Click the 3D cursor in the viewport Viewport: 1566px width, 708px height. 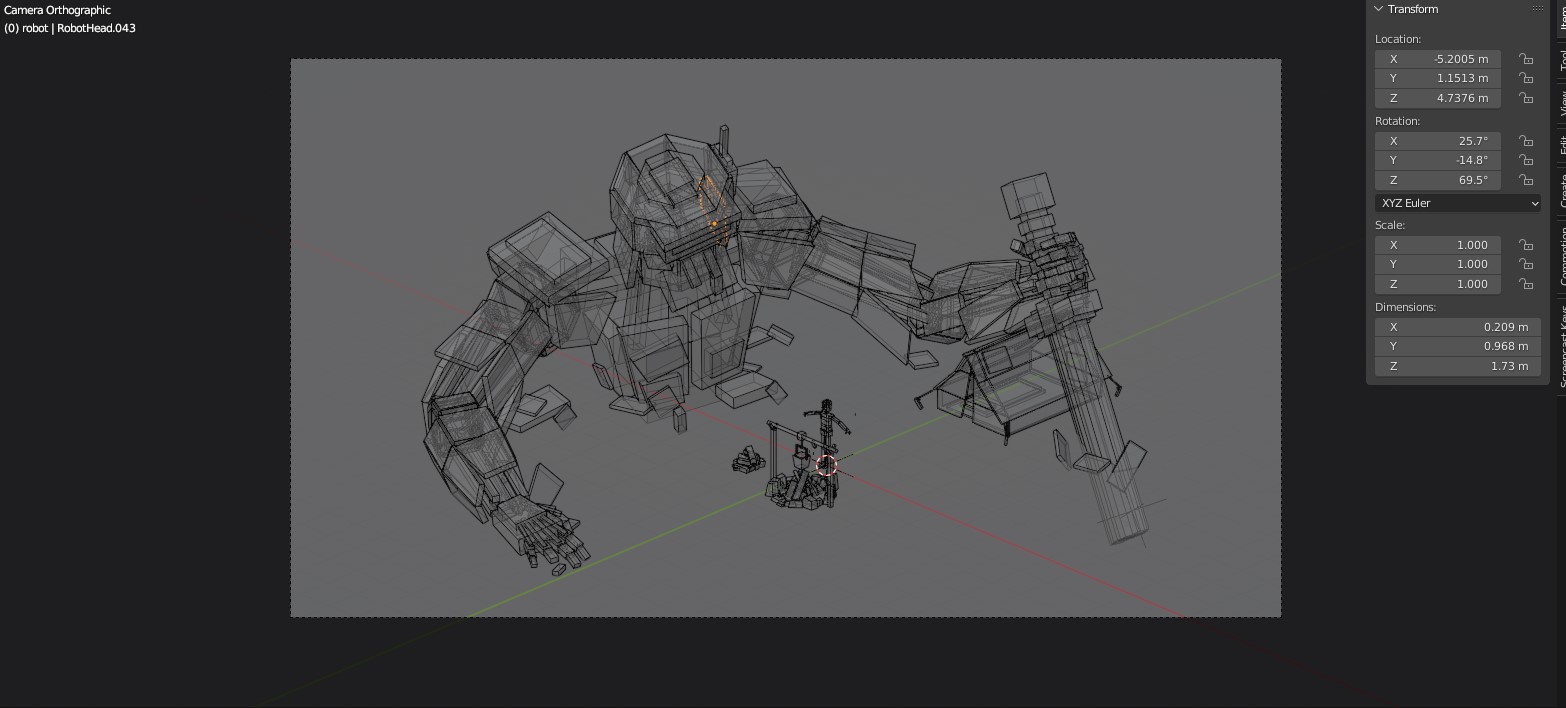(x=826, y=465)
